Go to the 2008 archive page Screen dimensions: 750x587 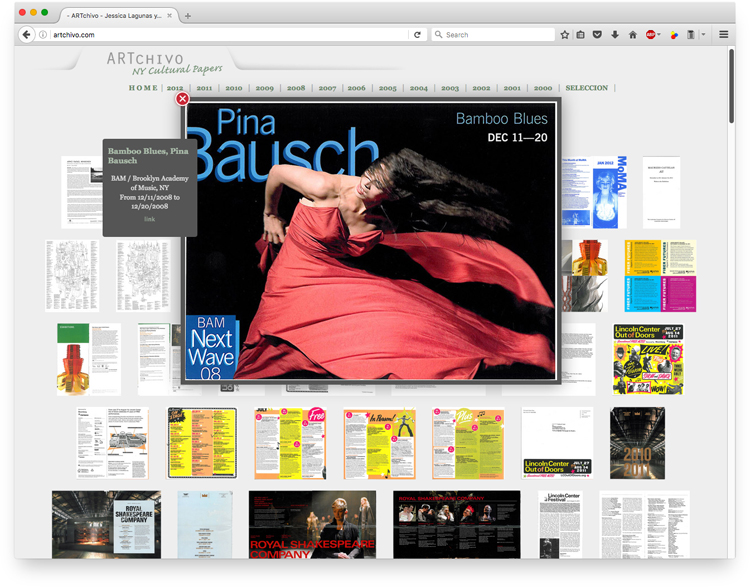point(296,88)
